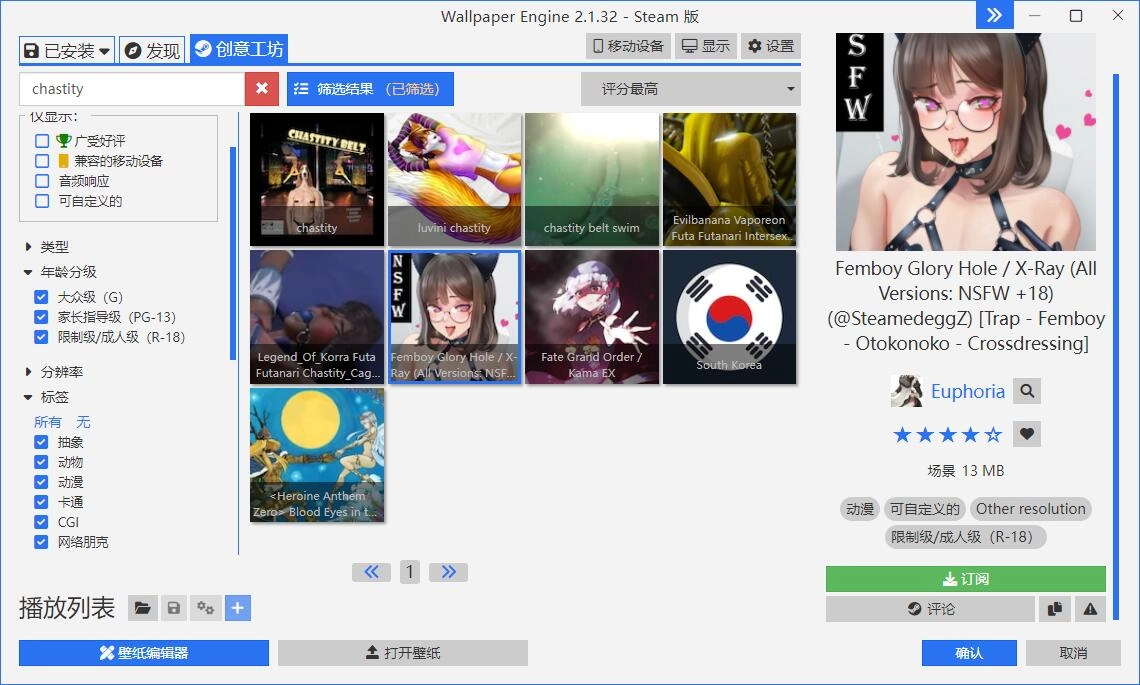Open 移动设备 options

pyautogui.click(x=629, y=46)
